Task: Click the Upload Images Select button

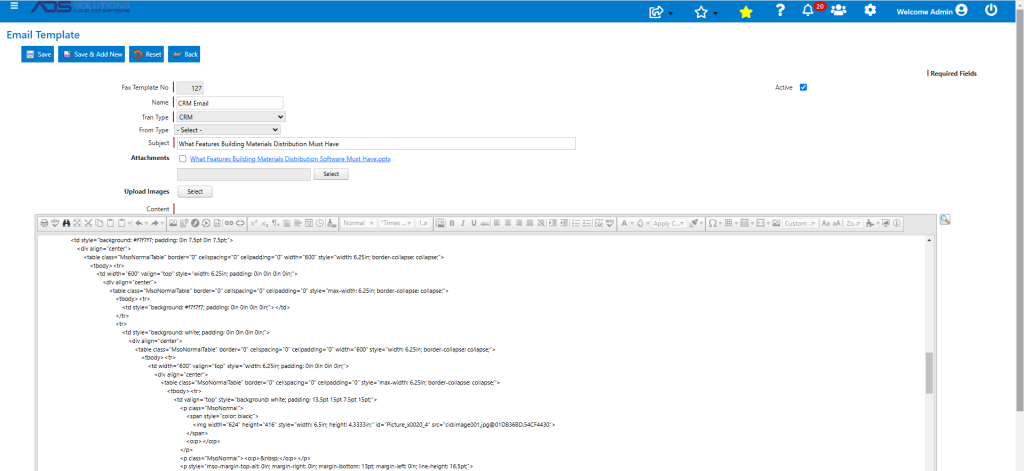Action: [195, 191]
